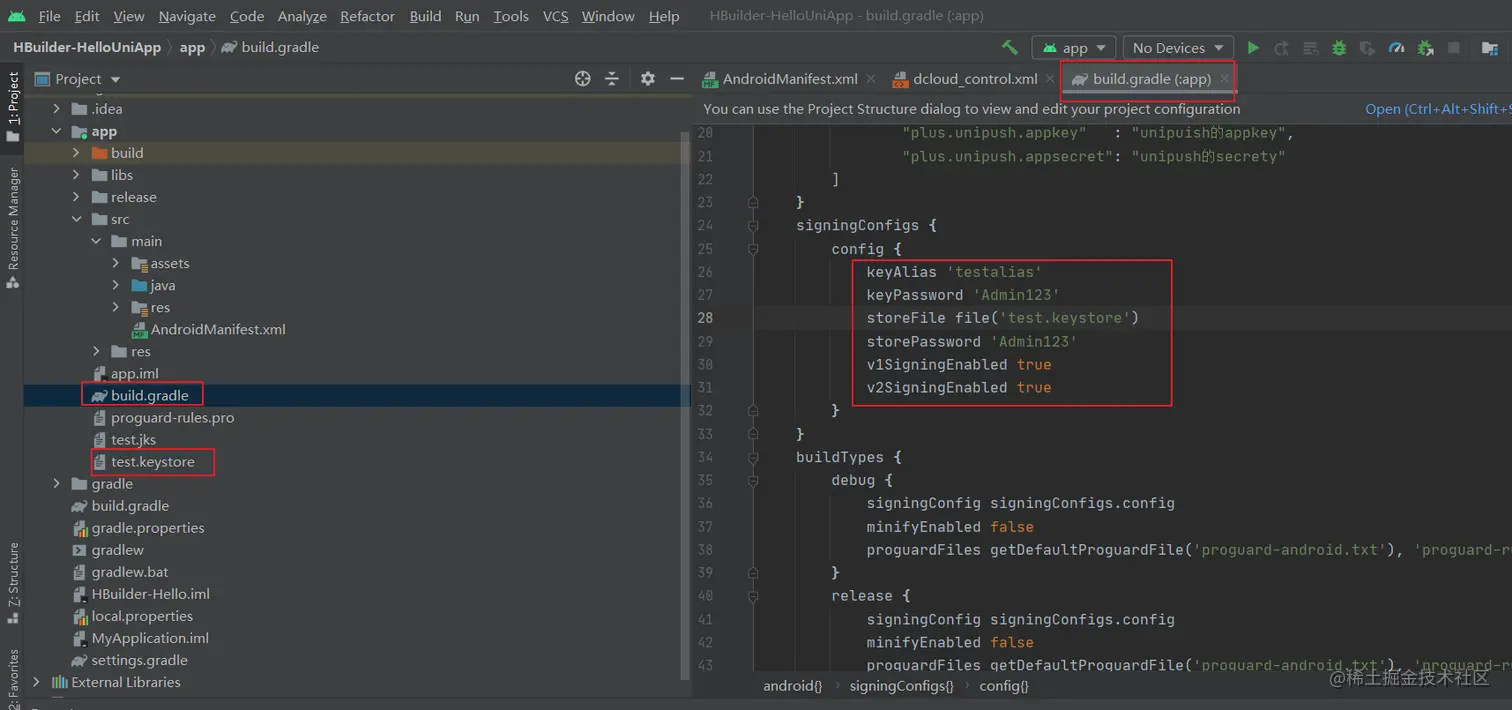Click Apply Changes and Restart Activity icon

pyautogui.click(x=1281, y=47)
